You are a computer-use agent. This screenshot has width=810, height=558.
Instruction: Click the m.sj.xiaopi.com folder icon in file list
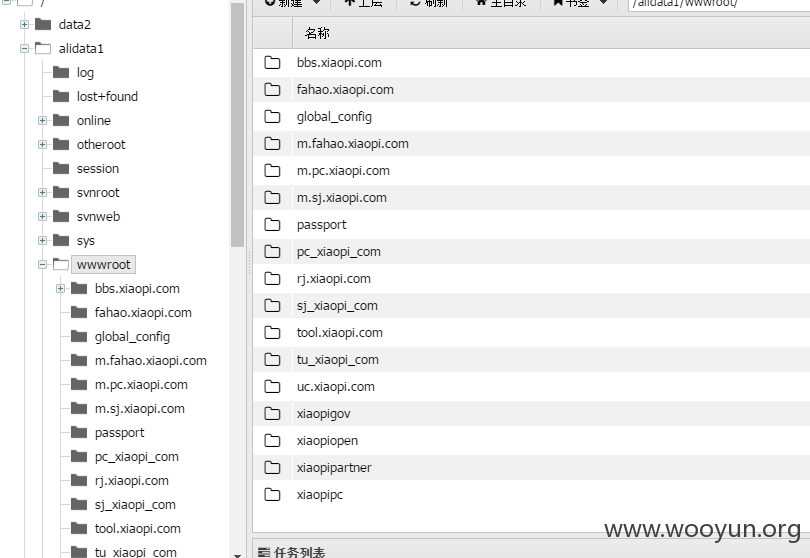pos(272,197)
